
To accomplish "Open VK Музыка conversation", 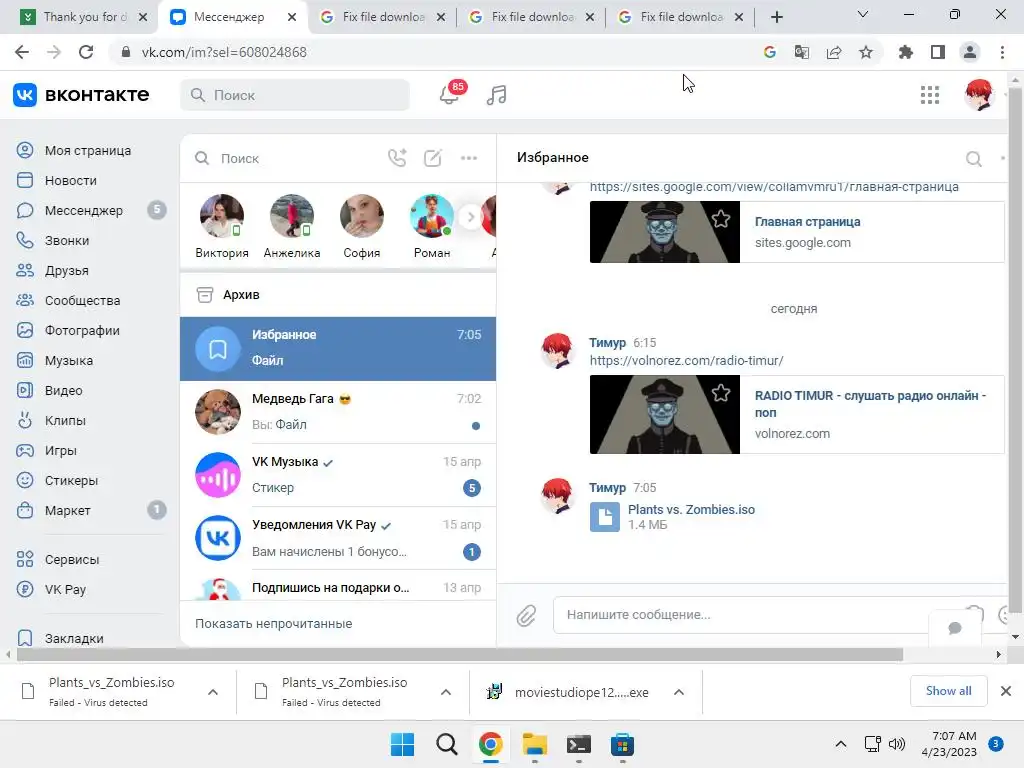I will [x=338, y=475].
